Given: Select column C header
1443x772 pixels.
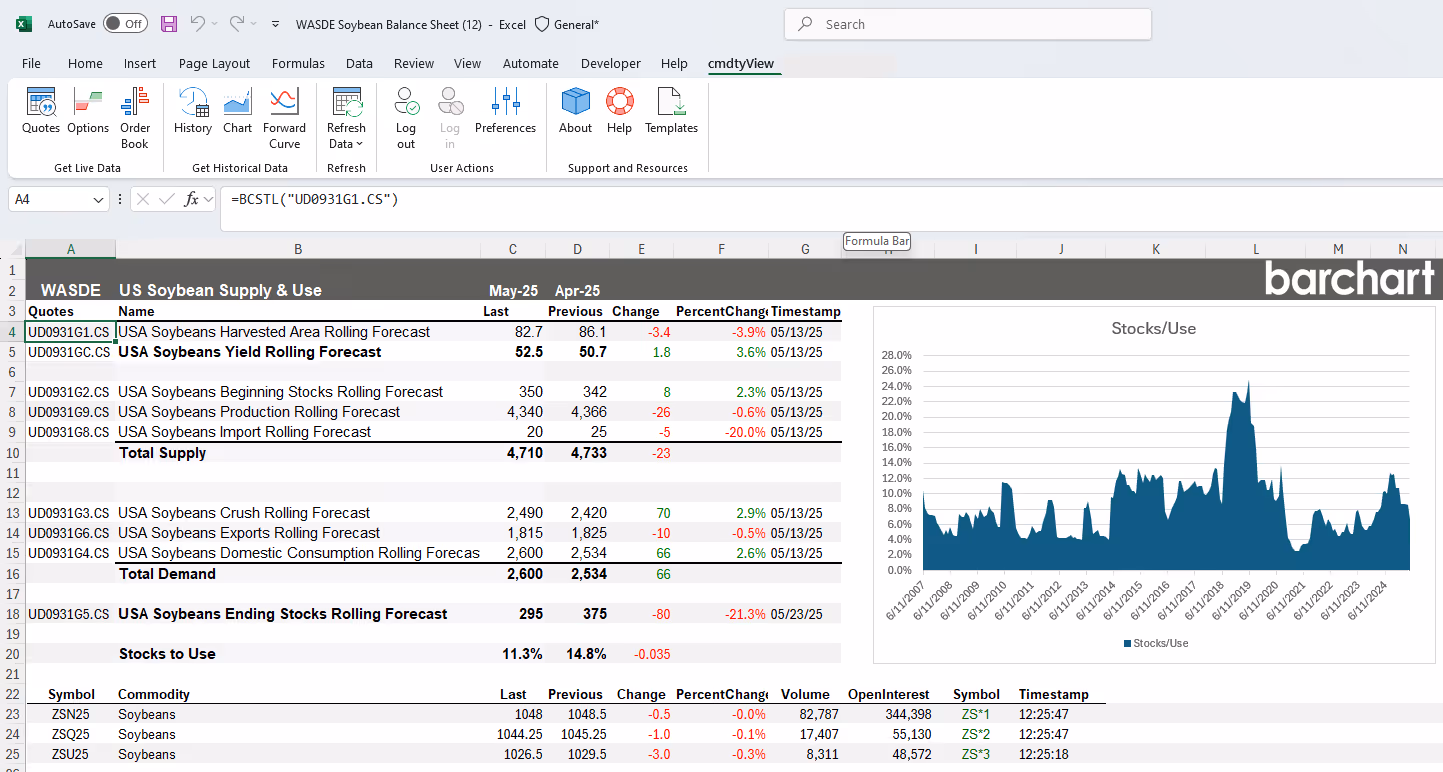Looking at the screenshot, I should coord(513,249).
